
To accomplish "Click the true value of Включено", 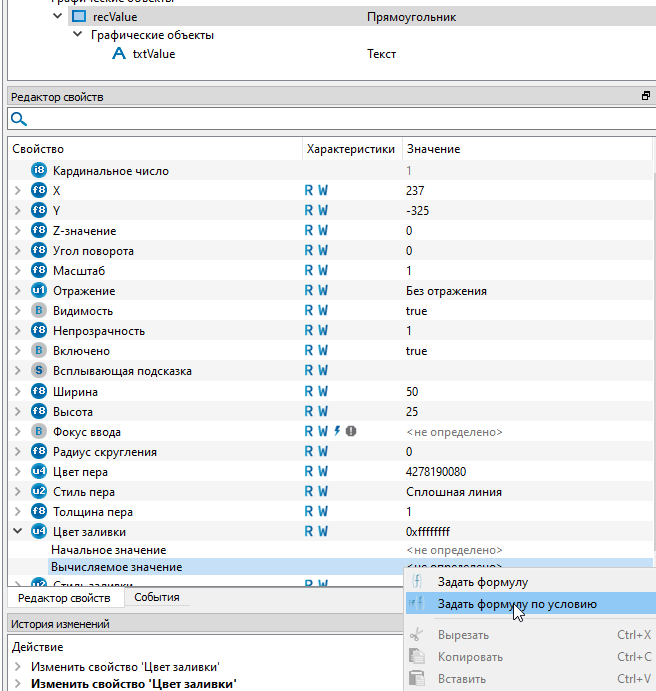I will click(417, 351).
